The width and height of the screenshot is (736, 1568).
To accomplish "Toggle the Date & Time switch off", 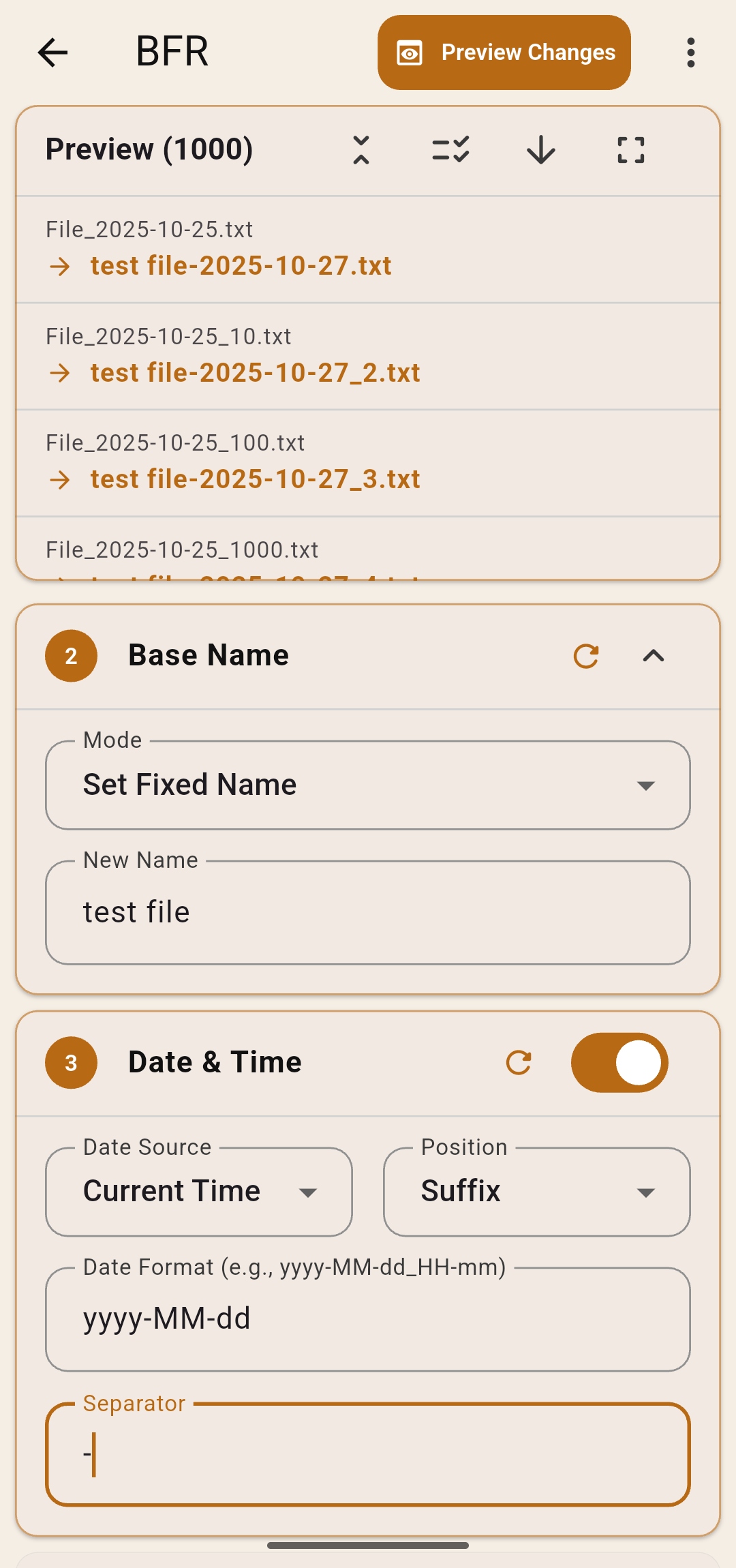I will [x=619, y=1063].
